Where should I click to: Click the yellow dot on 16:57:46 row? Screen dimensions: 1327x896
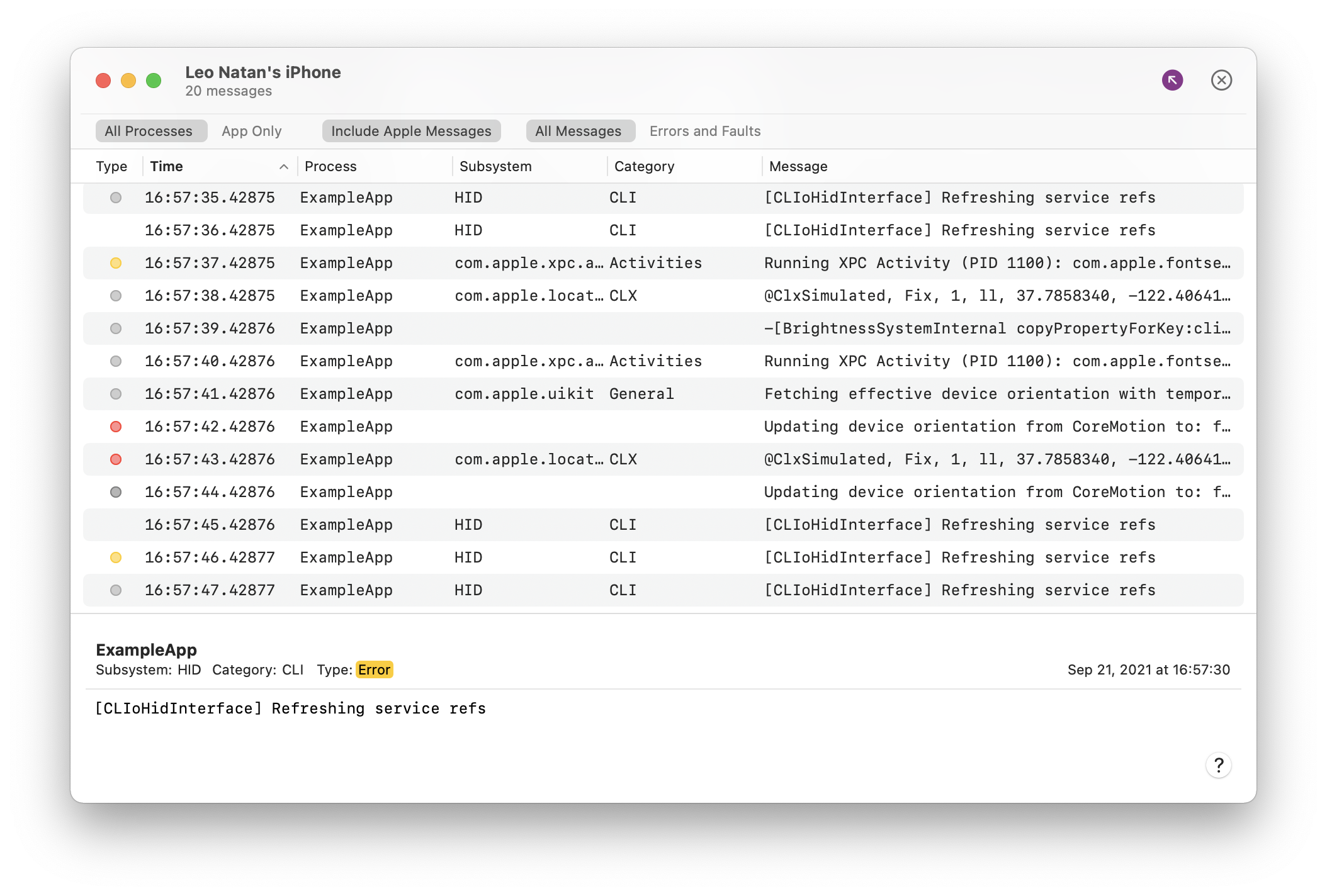[x=116, y=557]
